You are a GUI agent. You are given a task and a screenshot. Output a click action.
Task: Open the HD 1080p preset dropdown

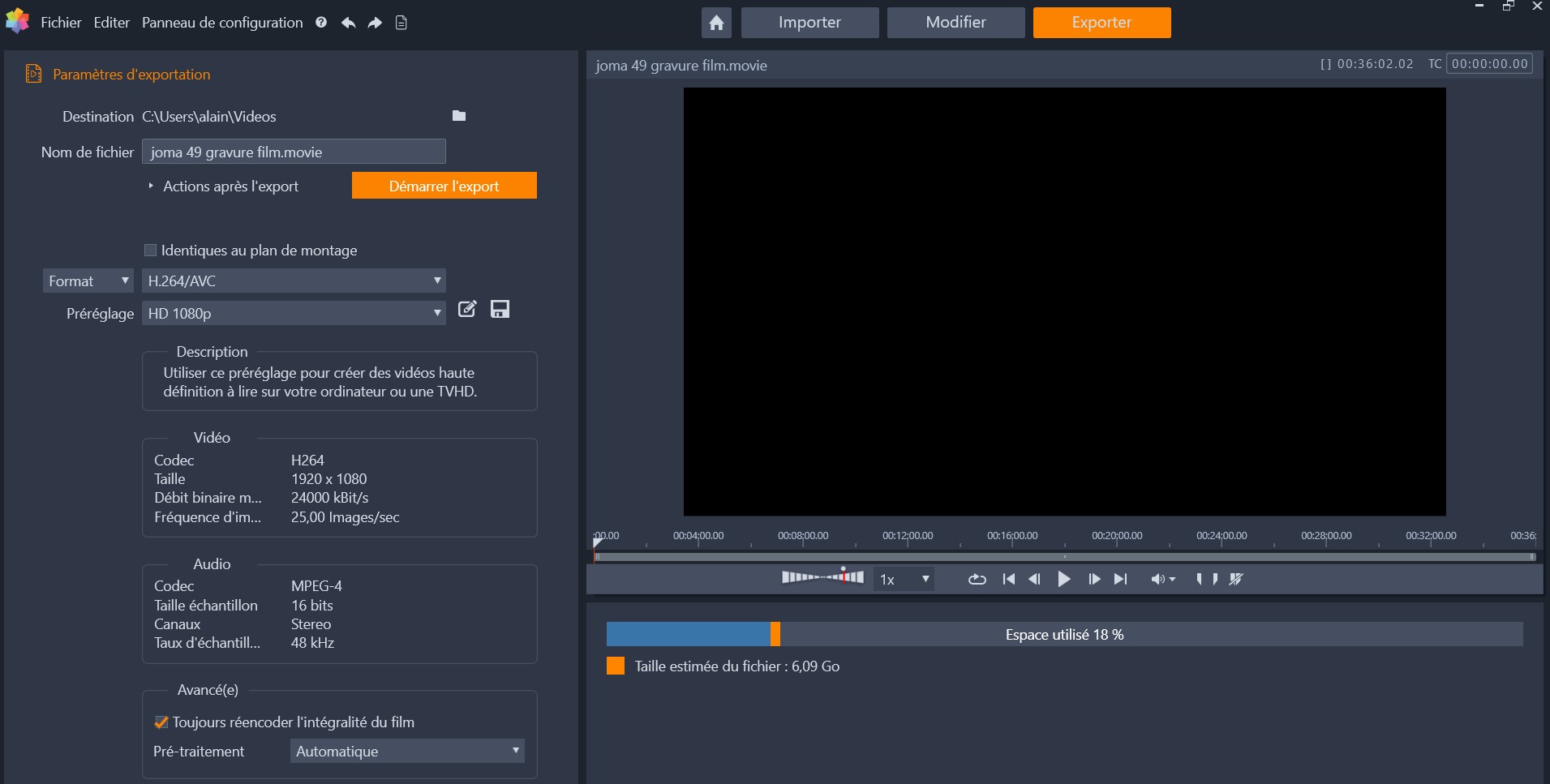point(294,314)
